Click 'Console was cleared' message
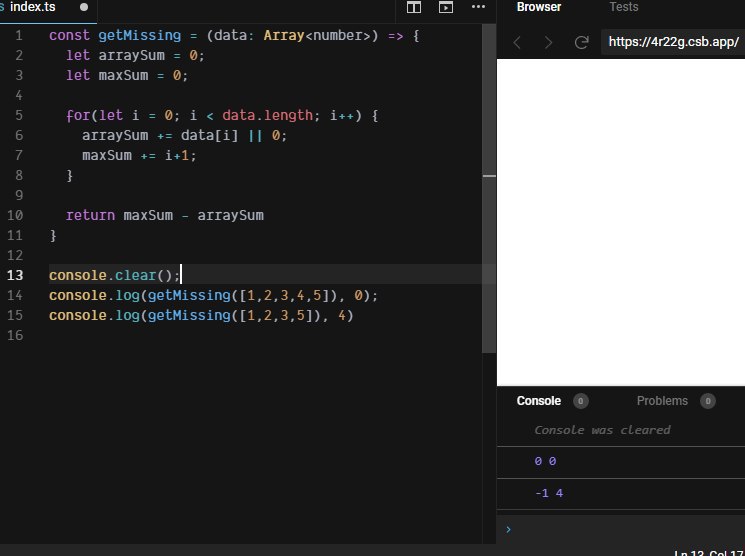Image resolution: width=745 pixels, height=556 pixels. point(602,430)
